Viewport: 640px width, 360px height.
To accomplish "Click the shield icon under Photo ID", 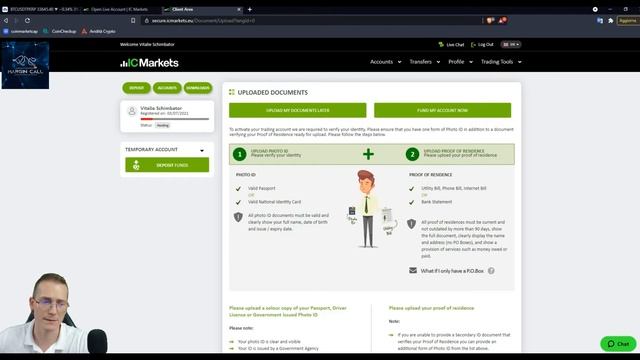I will 238,217.
